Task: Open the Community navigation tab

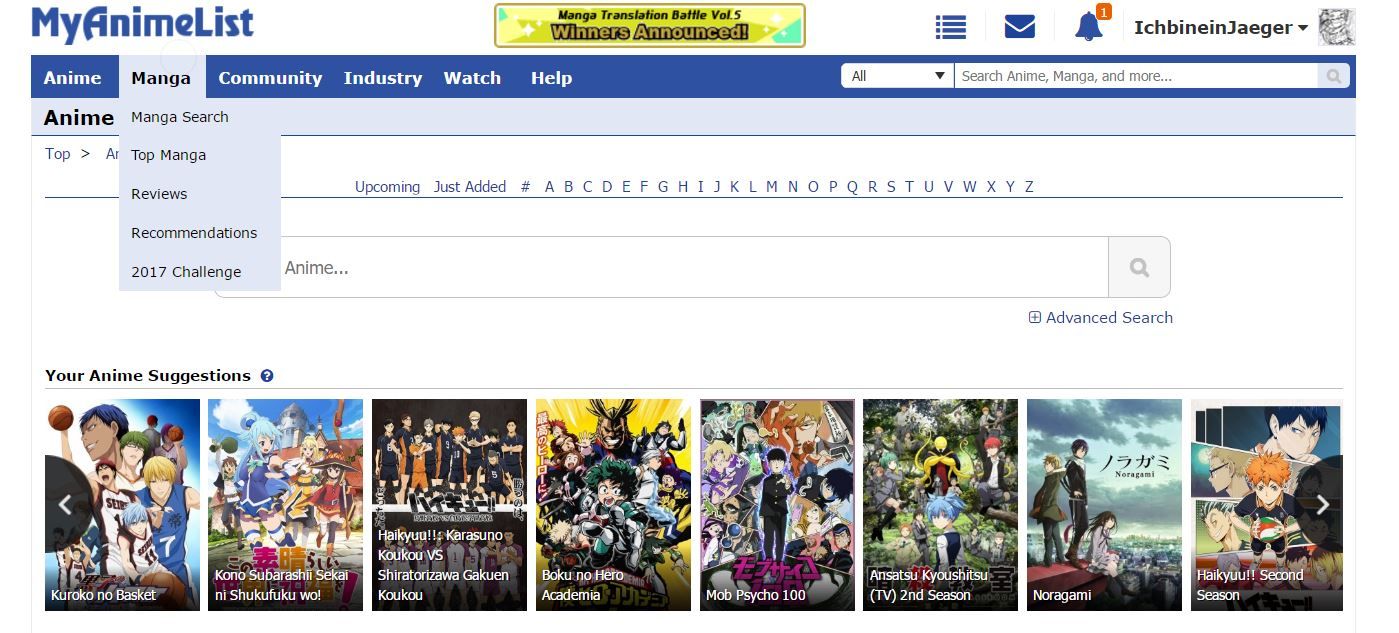Action: (x=270, y=78)
